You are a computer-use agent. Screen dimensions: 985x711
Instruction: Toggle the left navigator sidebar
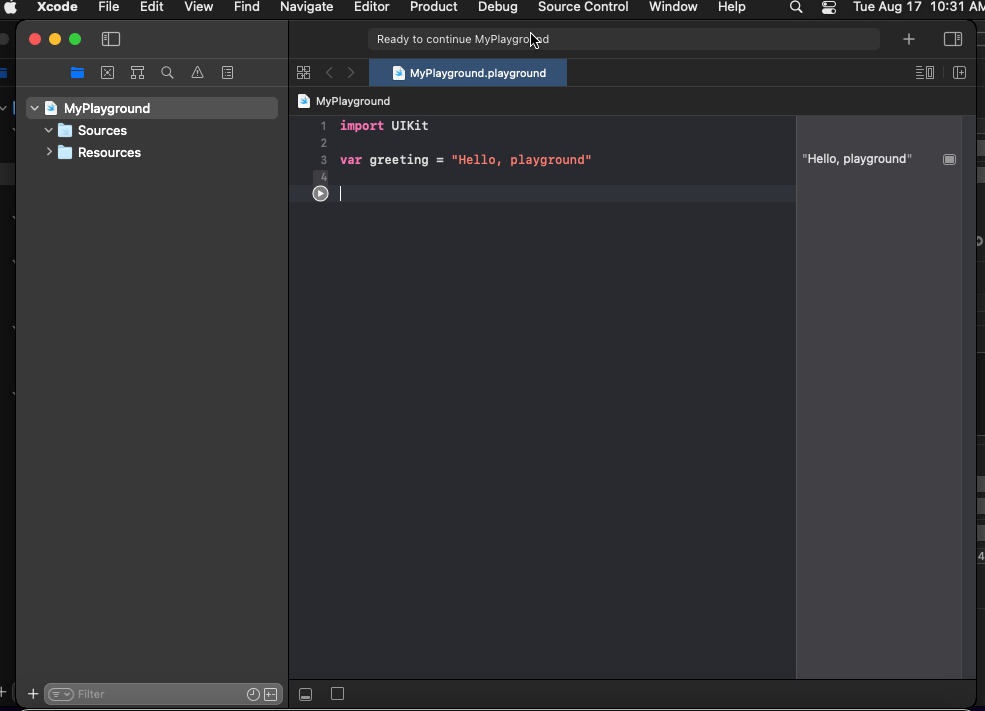click(x=111, y=39)
